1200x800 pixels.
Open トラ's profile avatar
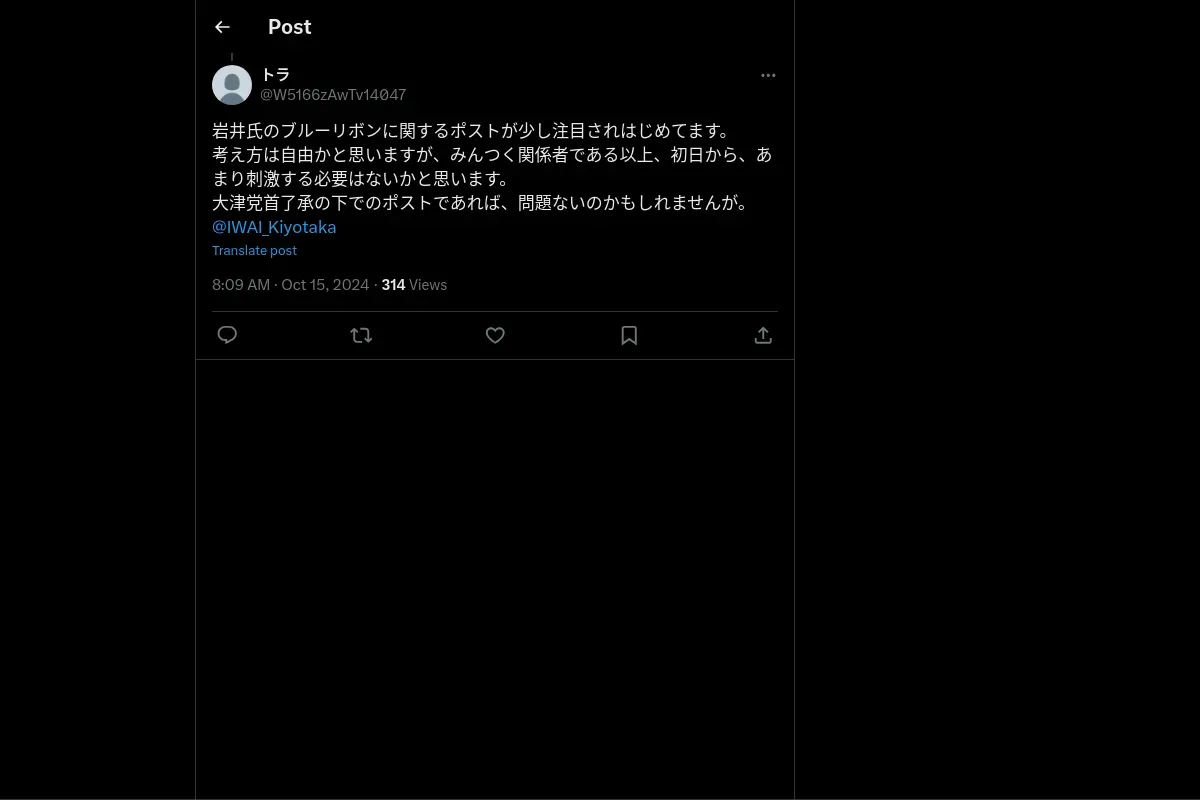pyautogui.click(x=232, y=85)
